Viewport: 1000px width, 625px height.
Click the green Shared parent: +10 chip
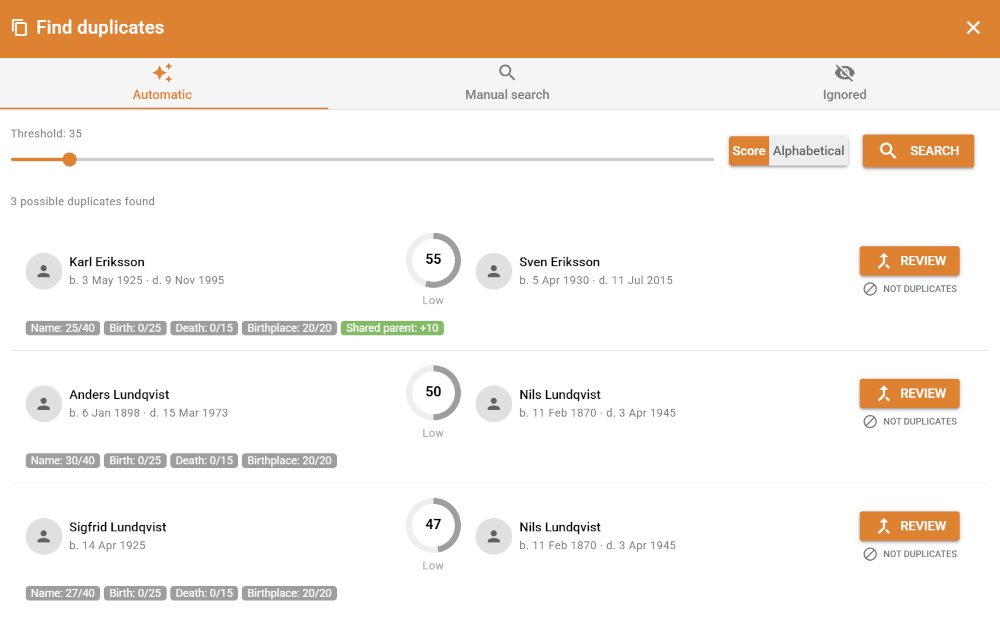click(x=392, y=328)
